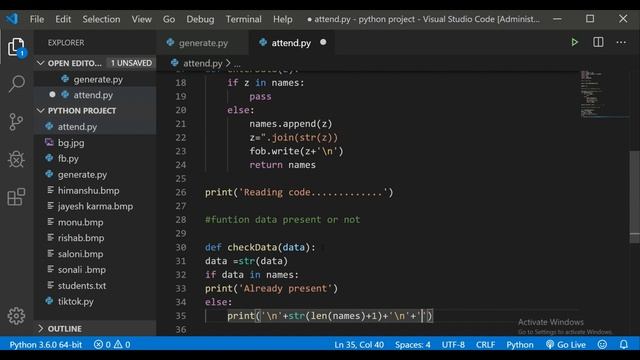Open the Source Control view
Viewport: 640px width, 360px height.
tap(16, 122)
